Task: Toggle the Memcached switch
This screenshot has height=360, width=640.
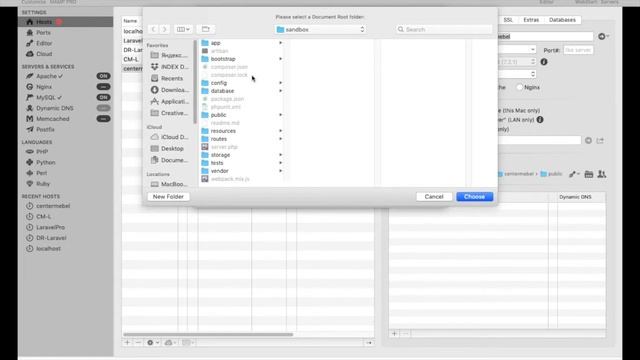Action: (x=103, y=119)
